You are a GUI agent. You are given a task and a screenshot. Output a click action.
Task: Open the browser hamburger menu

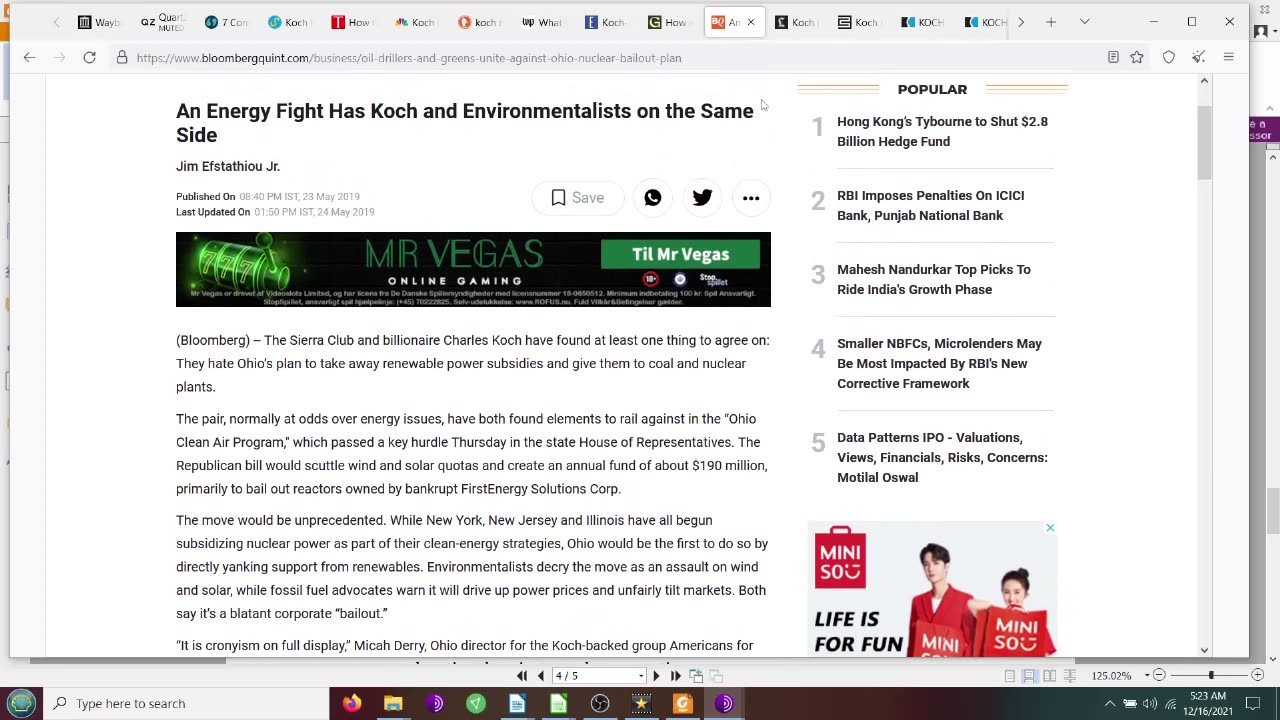[x=1229, y=57]
